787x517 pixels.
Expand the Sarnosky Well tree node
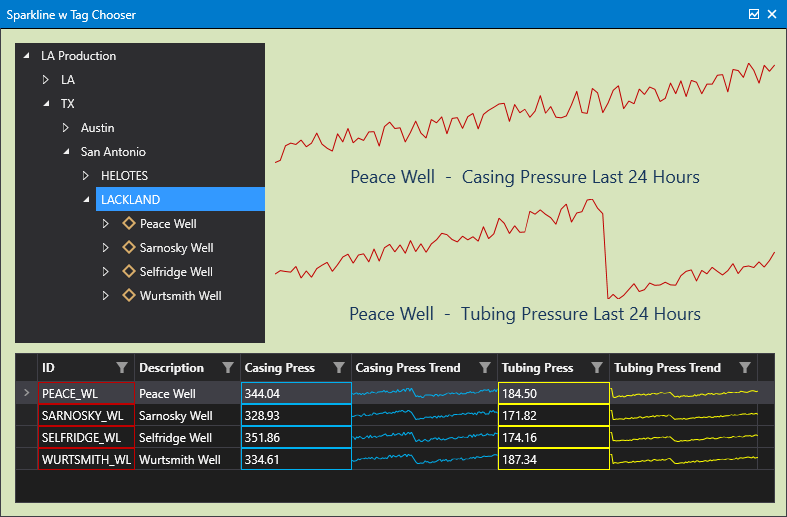pos(105,247)
